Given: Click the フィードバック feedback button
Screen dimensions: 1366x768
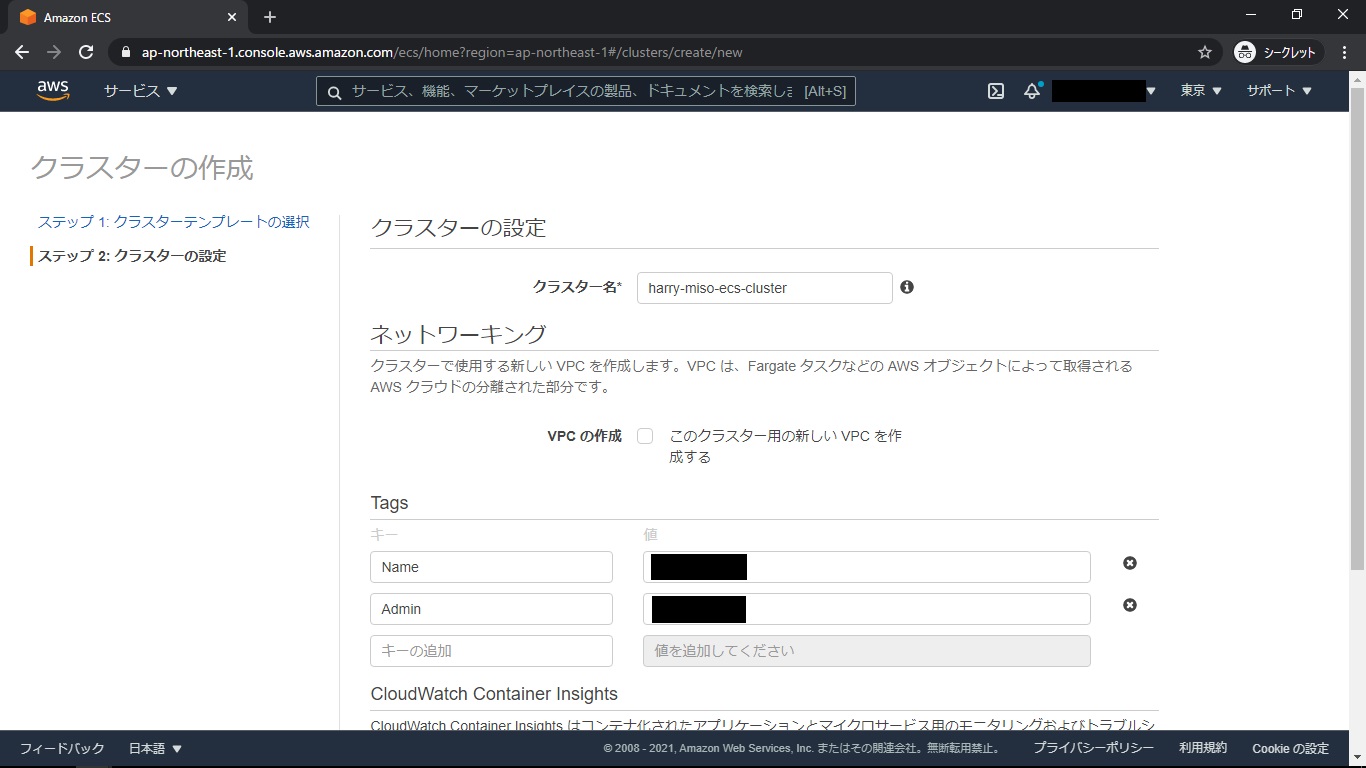Looking at the screenshot, I should [62, 748].
